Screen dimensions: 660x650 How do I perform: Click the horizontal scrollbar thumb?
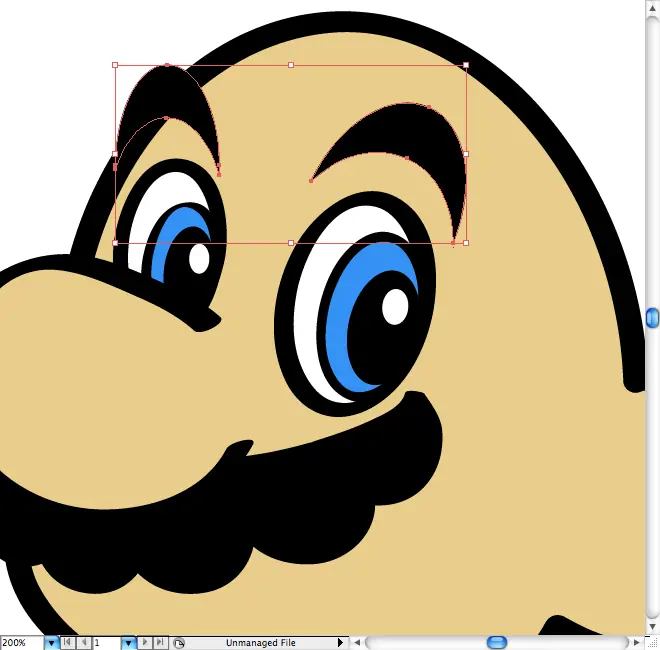(497, 642)
